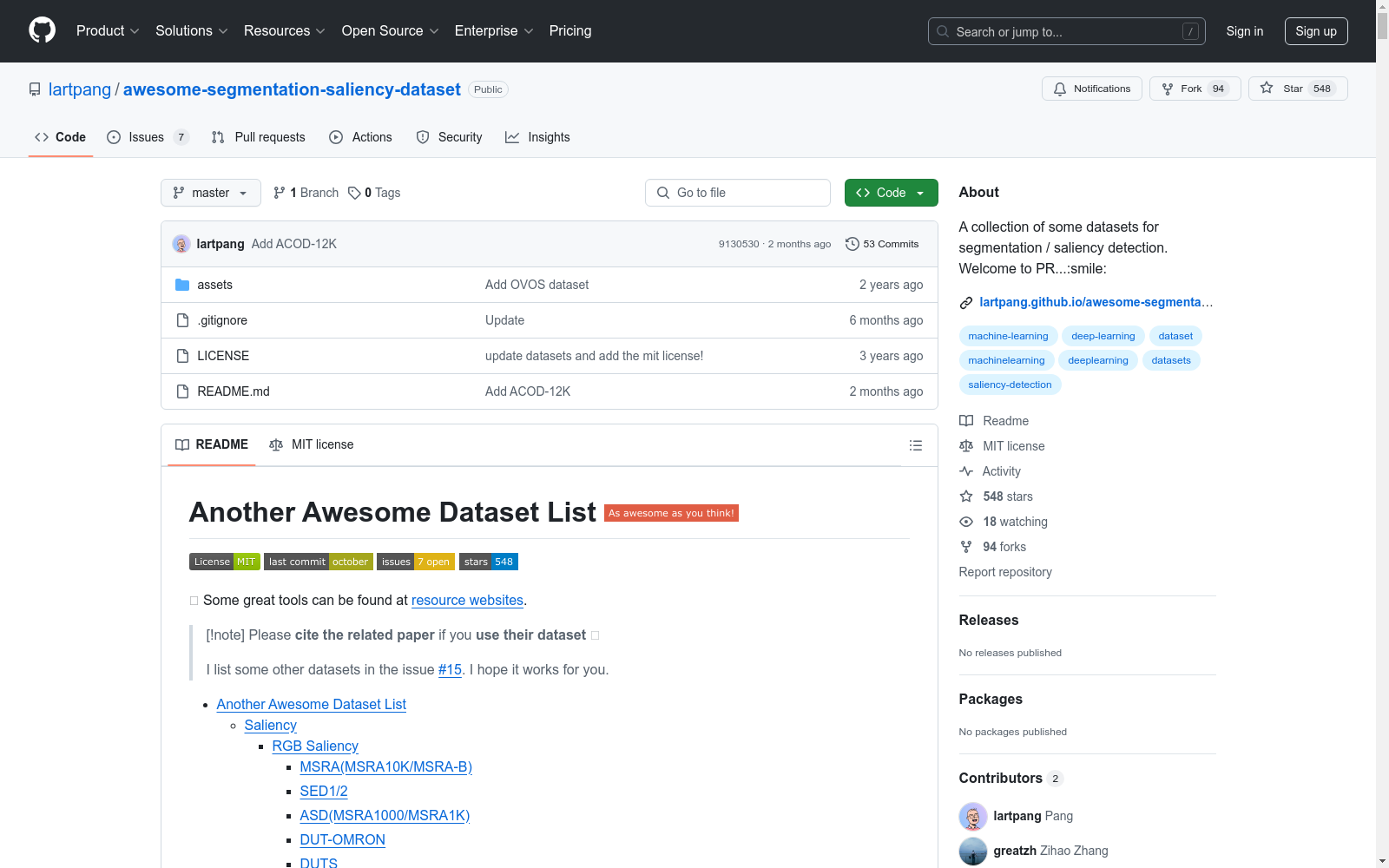This screenshot has height=868, width=1389.
Task: Open the master branch selector dropdown
Action: click(x=211, y=193)
